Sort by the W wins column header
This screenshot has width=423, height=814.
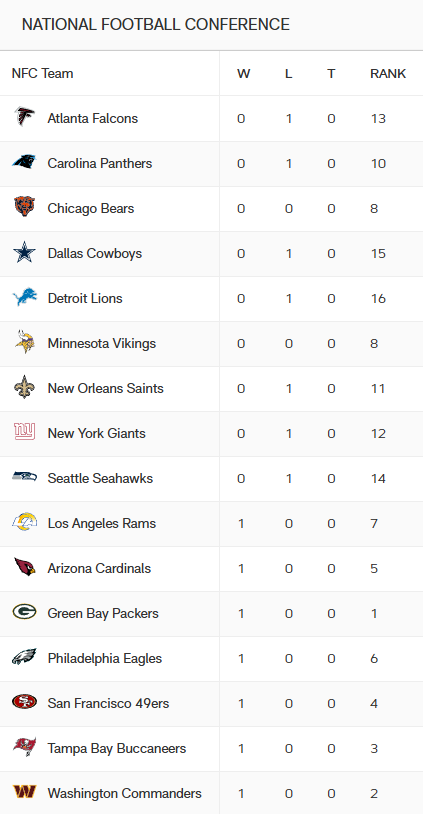(243, 74)
